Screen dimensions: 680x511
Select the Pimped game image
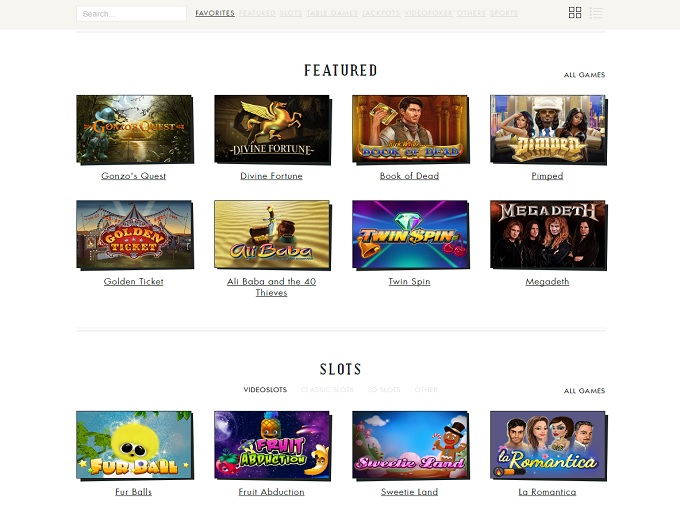tap(548, 129)
